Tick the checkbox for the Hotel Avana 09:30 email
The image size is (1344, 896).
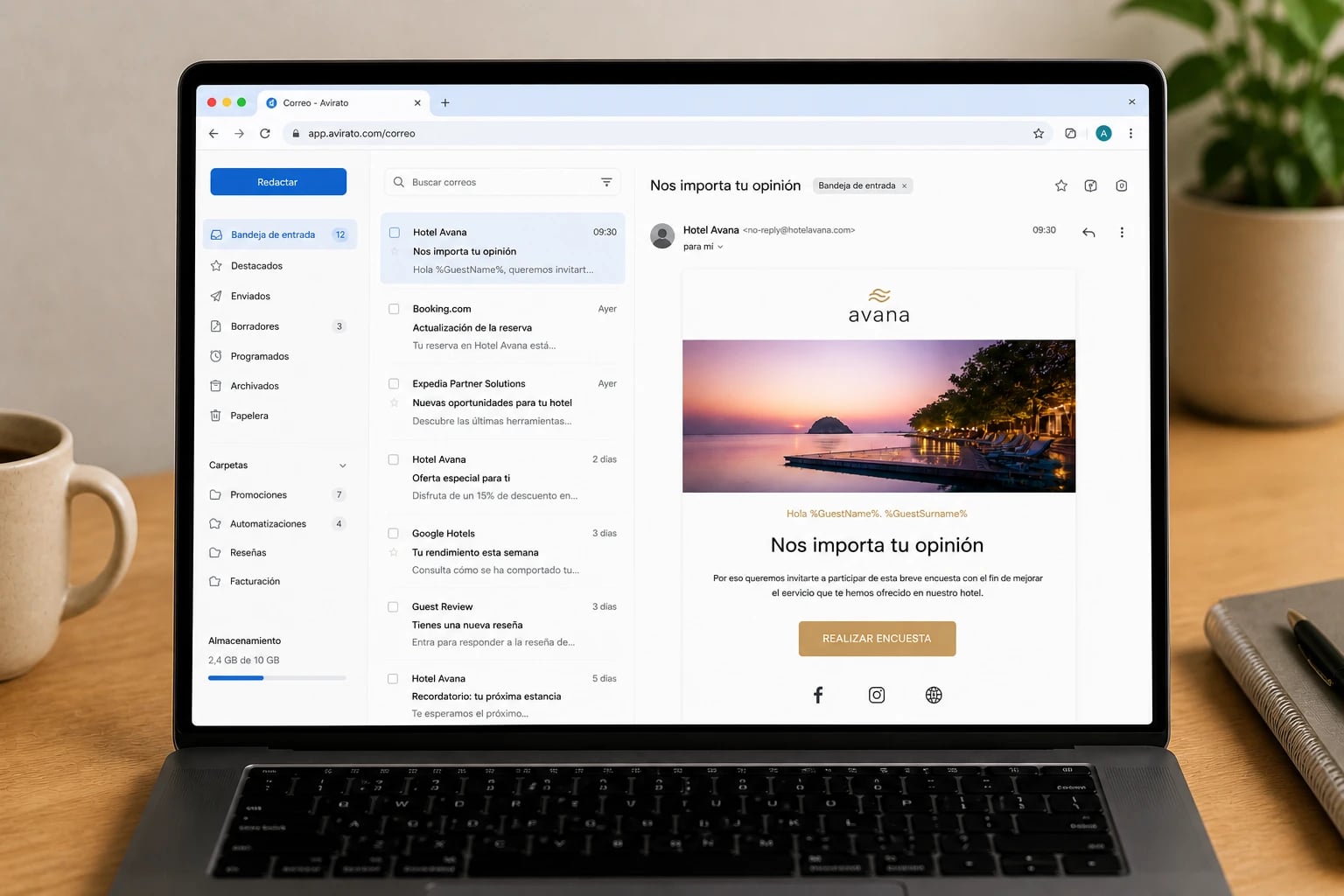tap(395, 233)
